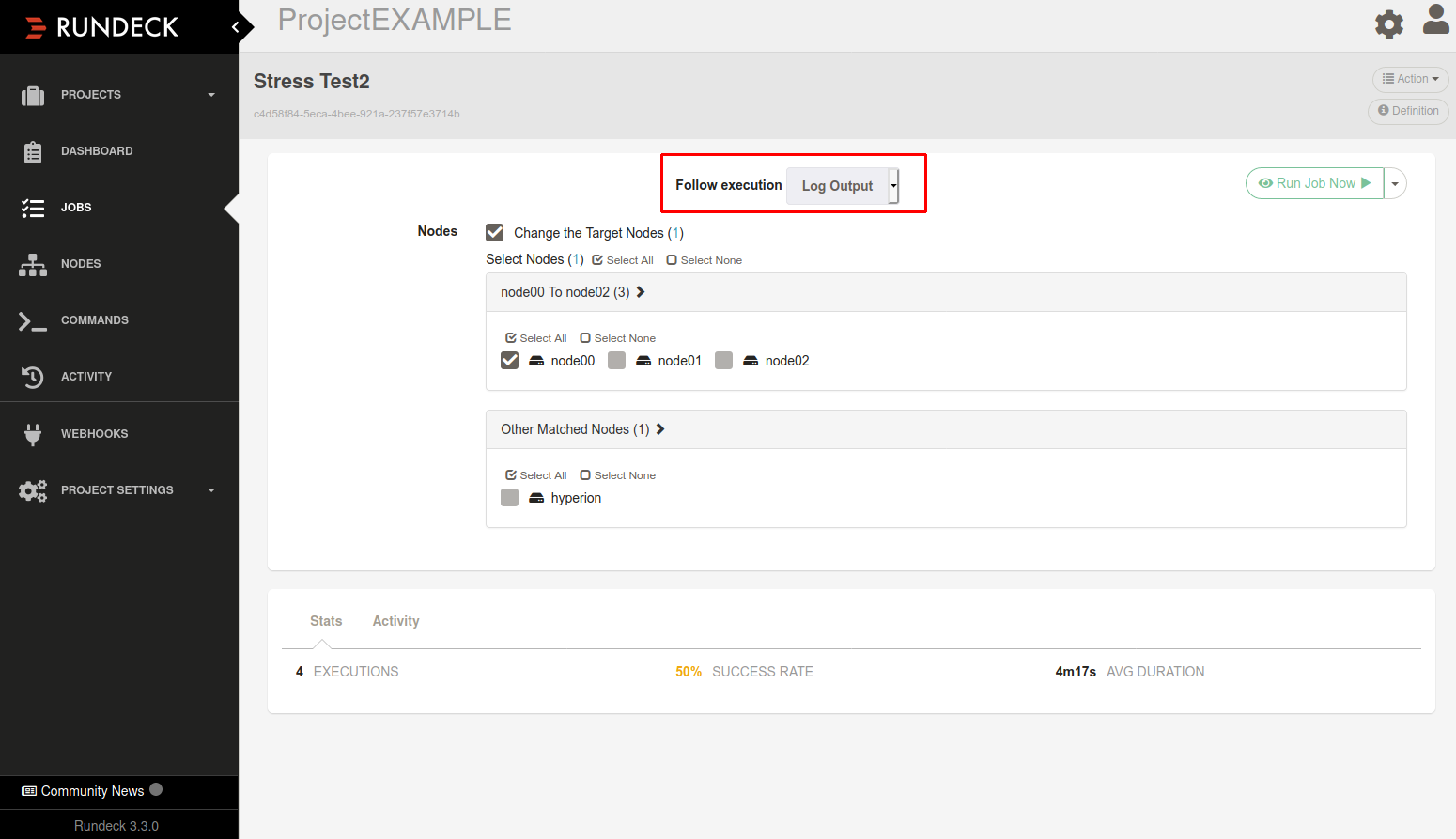Open the Action dropdown menu
1456x839 pixels.
[1410, 80]
